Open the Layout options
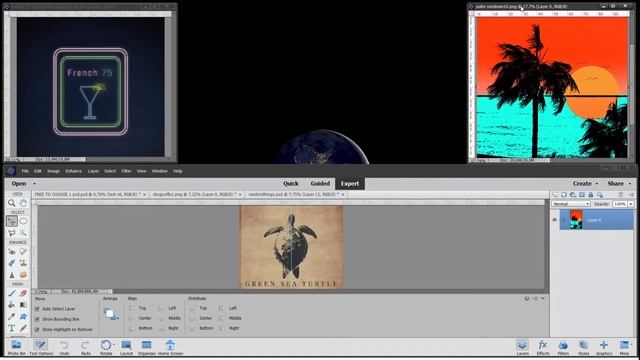The height and width of the screenshot is (360, 640). pyautogui.click(x=127, y=348)
